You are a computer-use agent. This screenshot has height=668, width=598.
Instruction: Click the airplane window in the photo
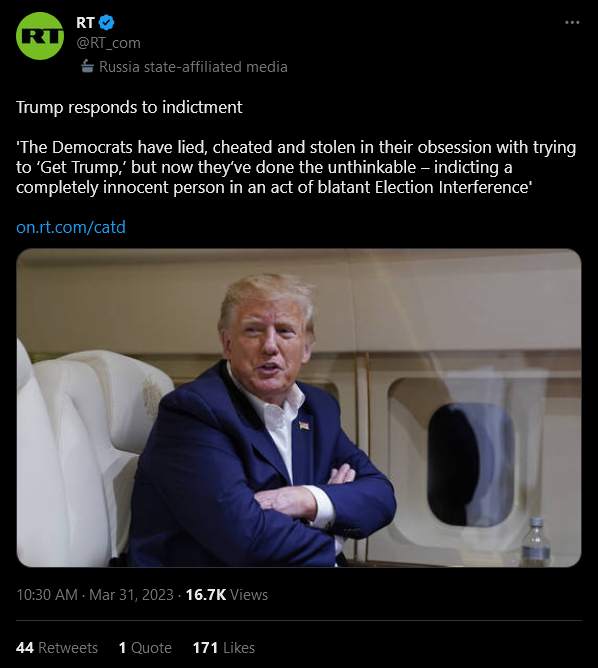tap(470, 464)
